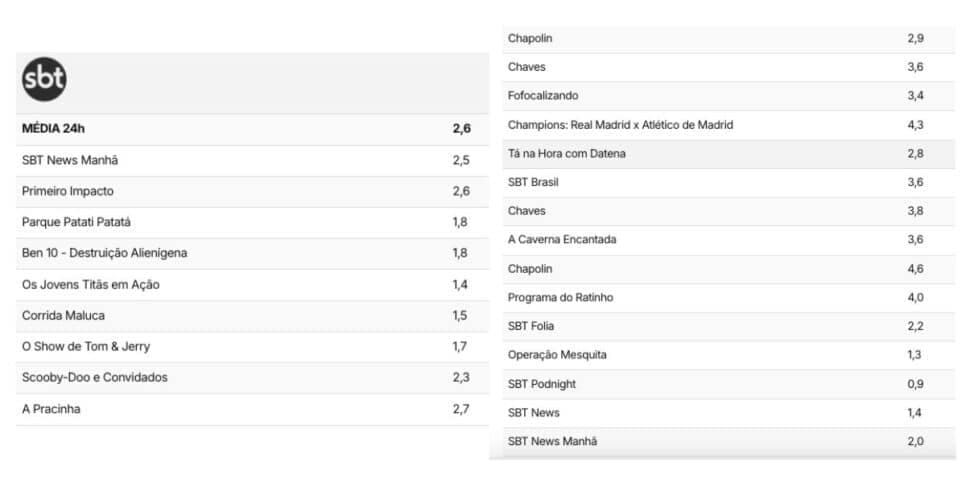Open Ben 10 - Destruição Alienígena row
This screenshot has width=966, height=483.
point(253,253)
